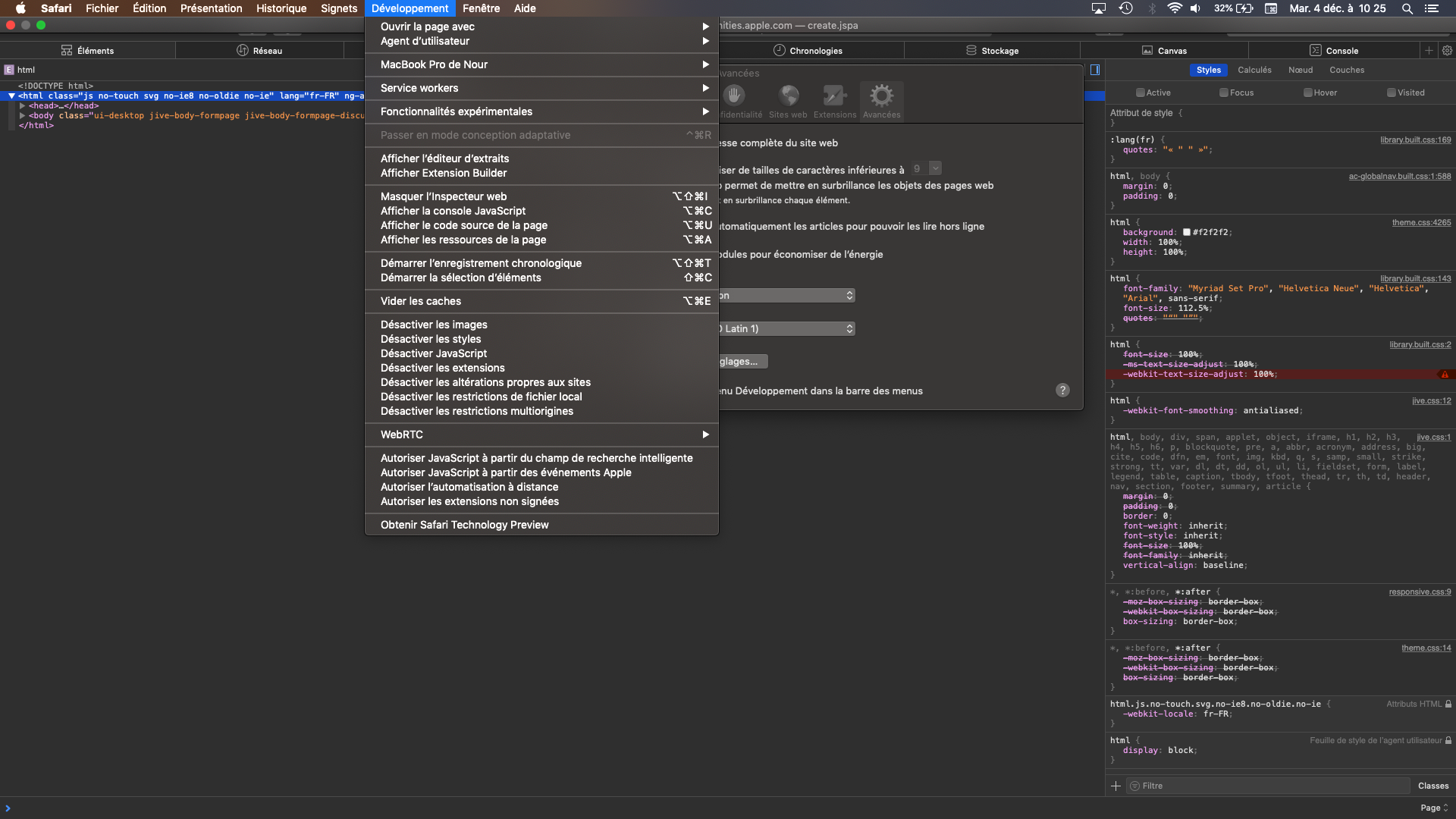The width and height of the screenshot is (1456, 819).
Task: Click the Classes button
Action: click(x=1432, y=786)
